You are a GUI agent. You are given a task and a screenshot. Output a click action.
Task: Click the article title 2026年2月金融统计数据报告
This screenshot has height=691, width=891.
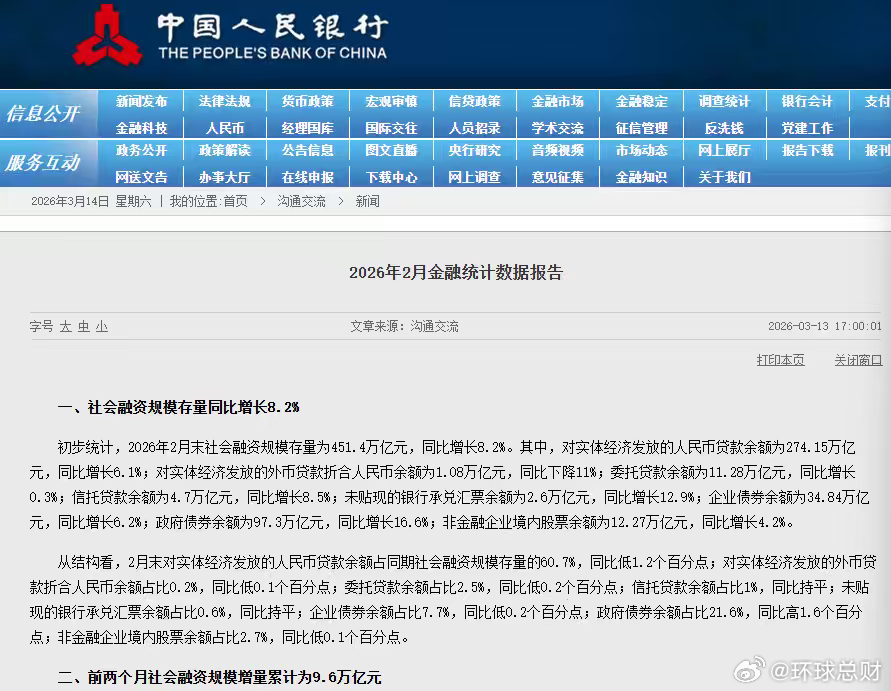(456, 273)
